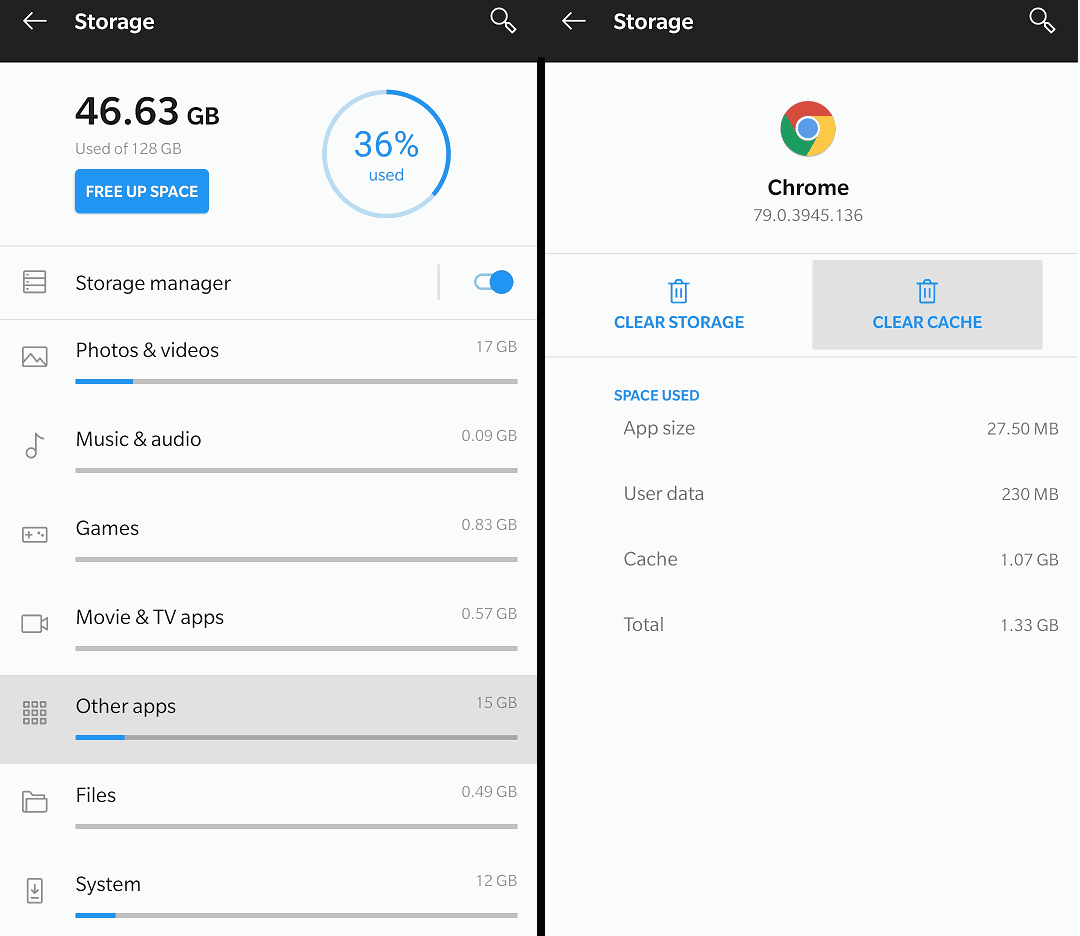Go back from the main Storage page

(x=34, y=20)
